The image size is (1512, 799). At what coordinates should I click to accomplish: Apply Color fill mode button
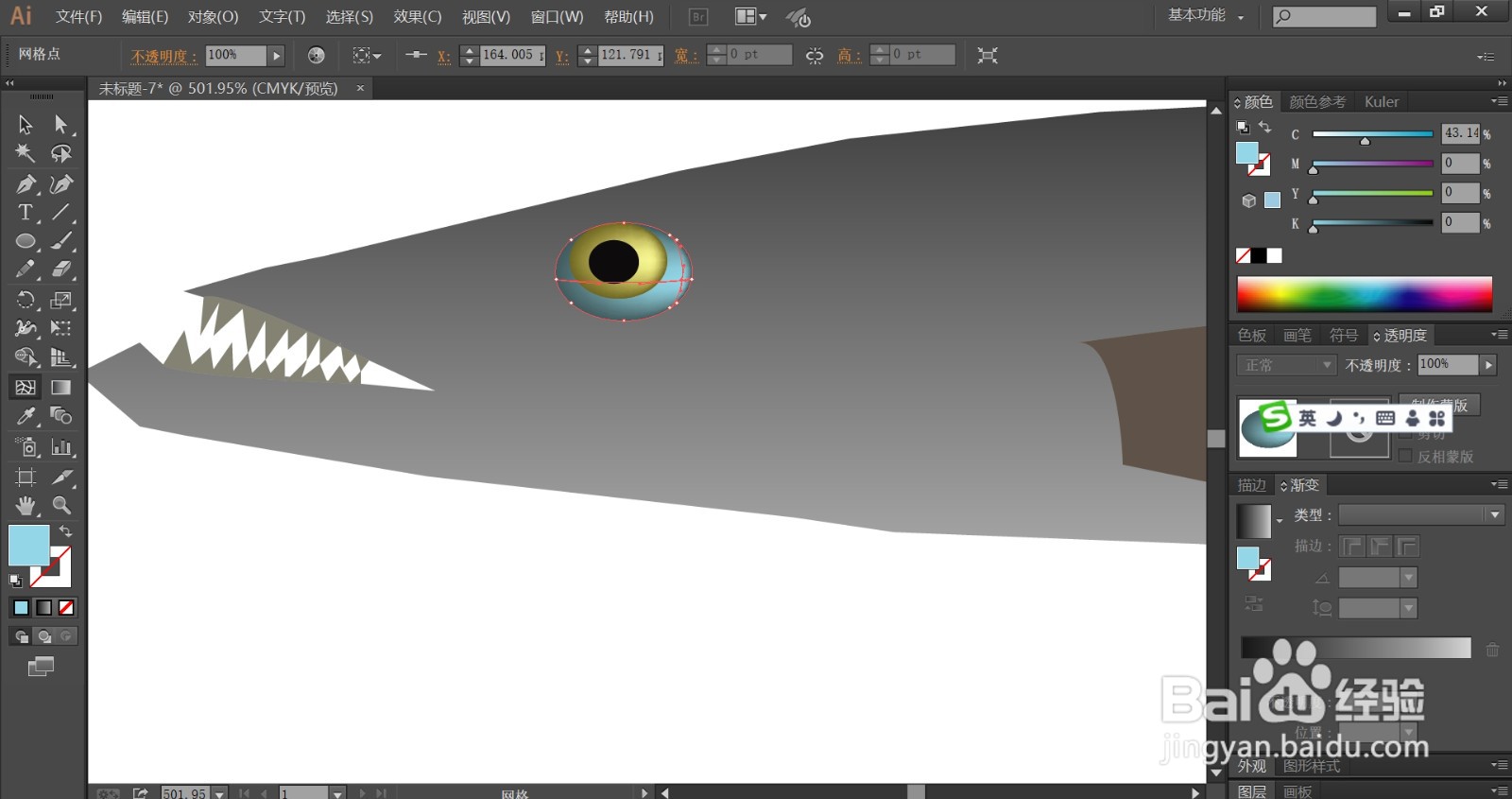tap(21, 607)
